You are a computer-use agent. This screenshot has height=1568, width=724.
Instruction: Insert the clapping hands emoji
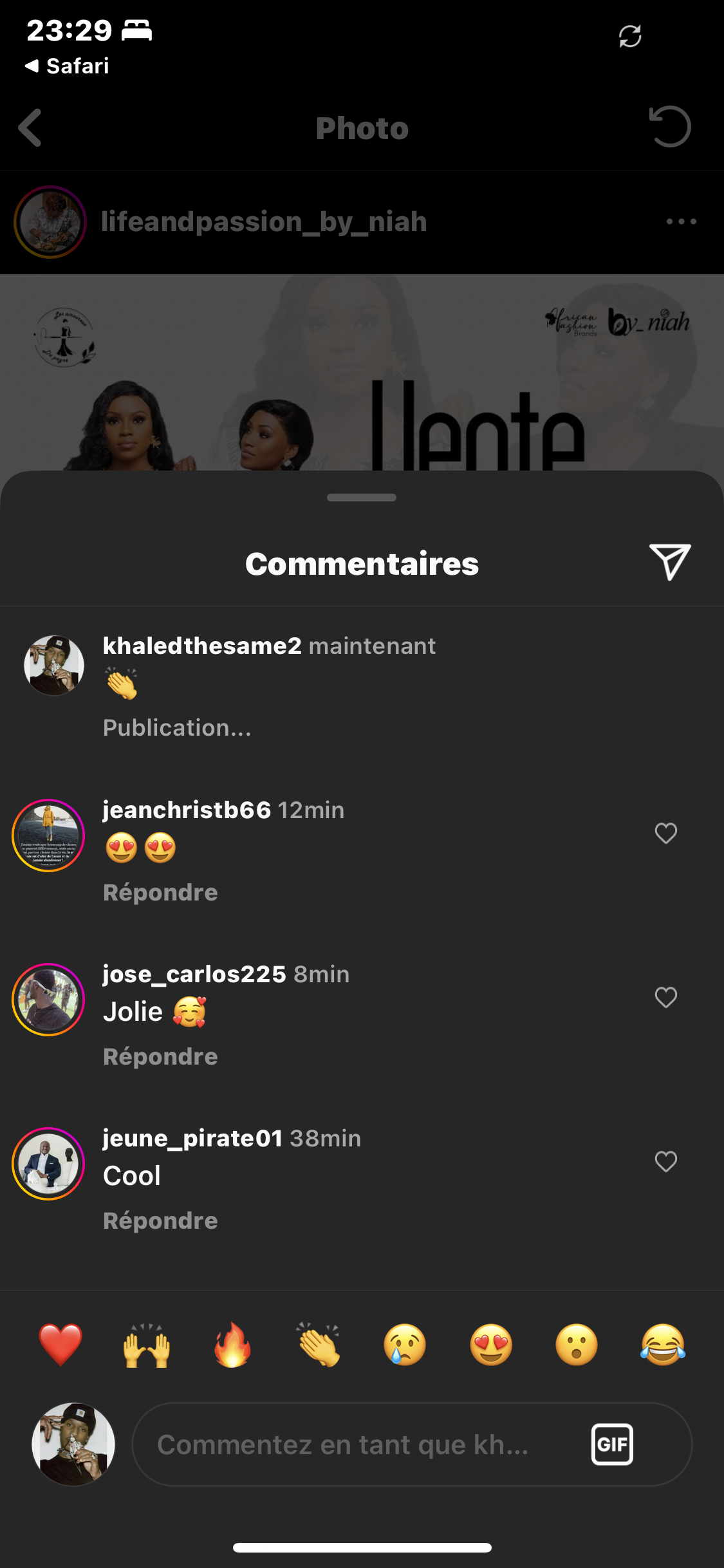(x=319, y=1345)
